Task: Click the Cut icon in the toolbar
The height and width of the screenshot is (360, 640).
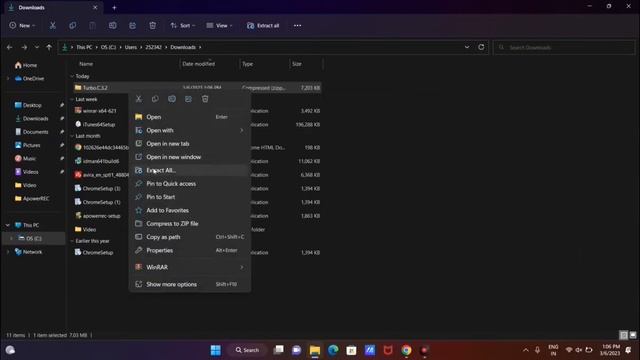Action: [53, 25]
